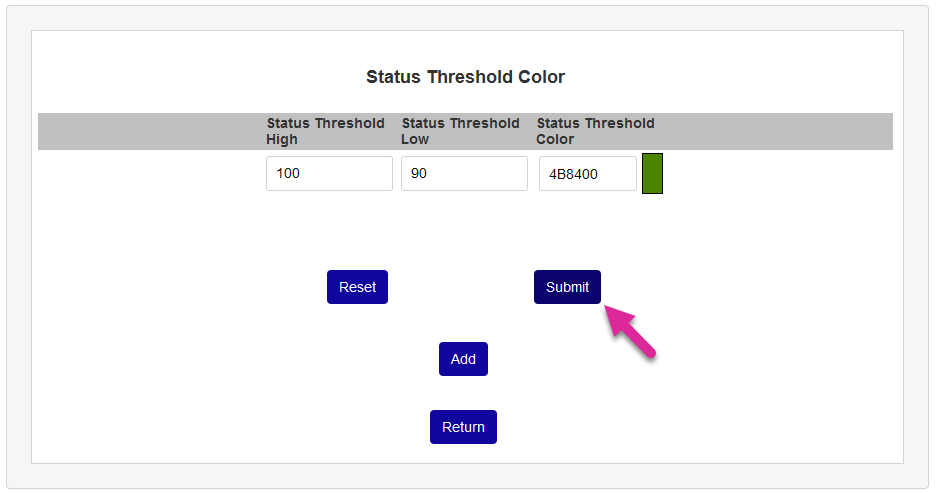Reset the threshold form values
Screen dimensions: 936x494
click(357, 287)
